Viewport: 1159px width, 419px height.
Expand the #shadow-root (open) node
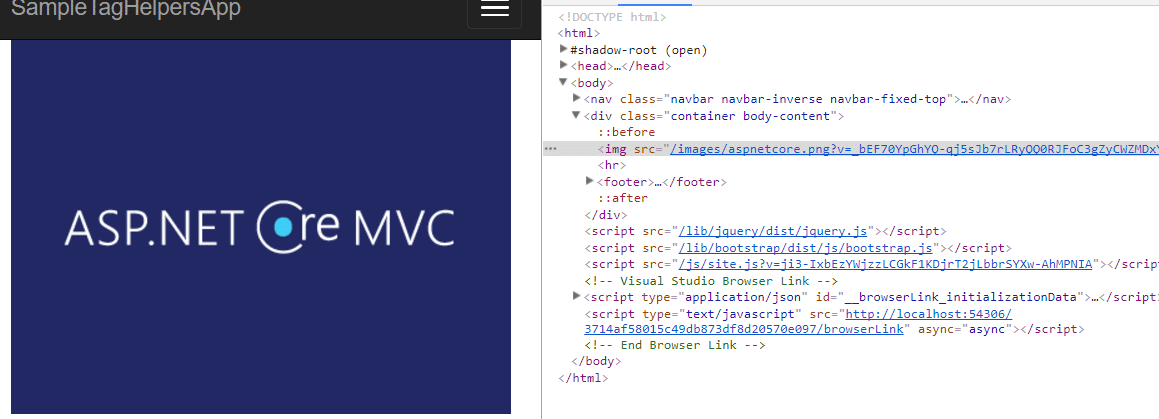tap(564, 49)
